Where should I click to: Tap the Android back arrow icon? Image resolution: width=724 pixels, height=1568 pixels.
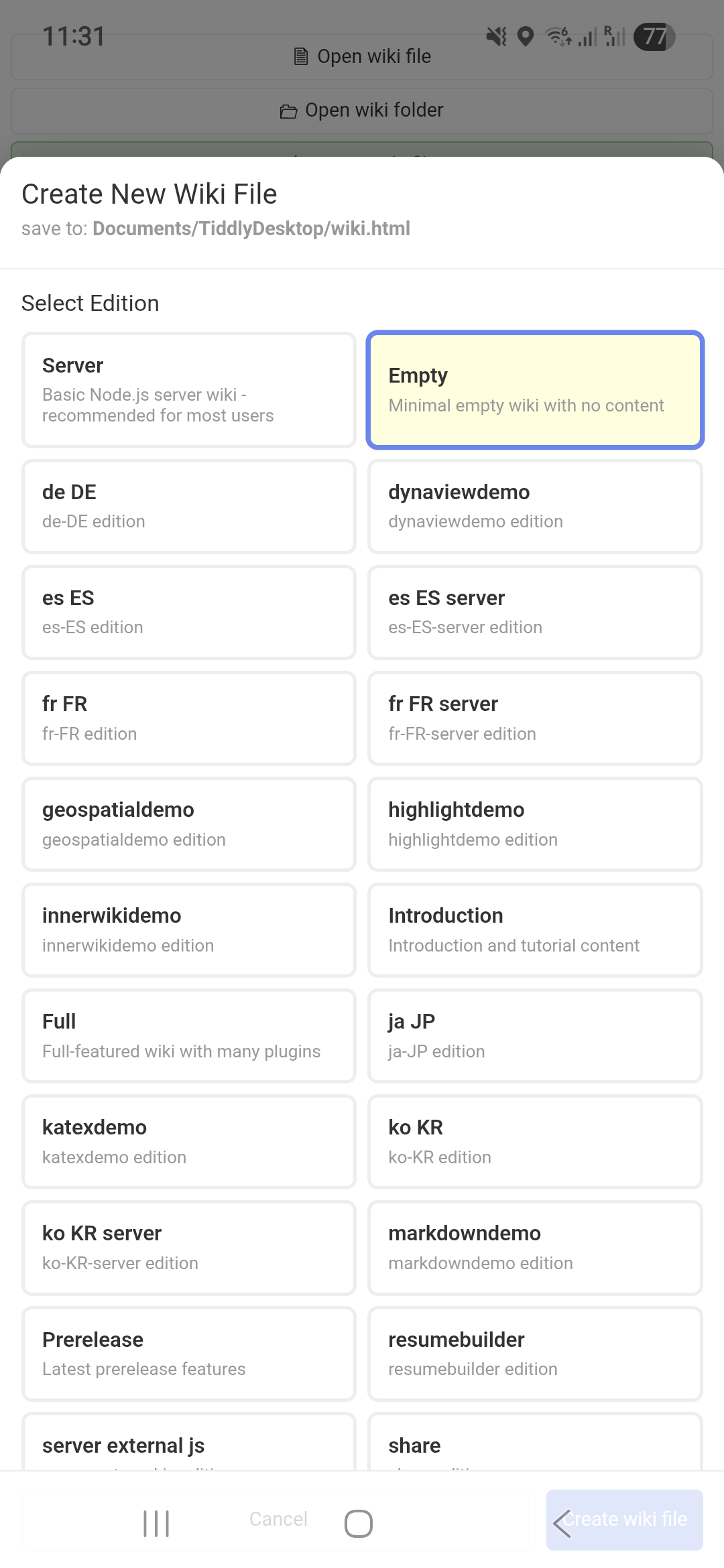click(562, 1523)
